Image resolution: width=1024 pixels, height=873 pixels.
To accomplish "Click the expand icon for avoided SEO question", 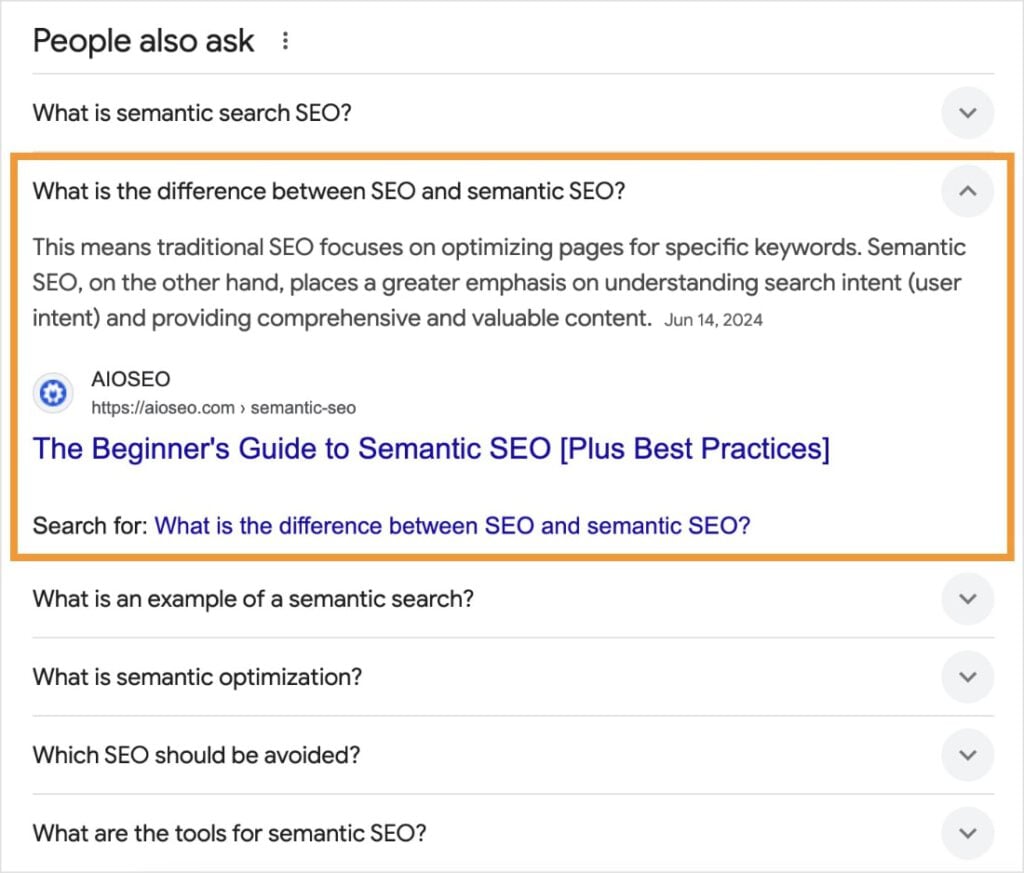I will tap(967, 755).
